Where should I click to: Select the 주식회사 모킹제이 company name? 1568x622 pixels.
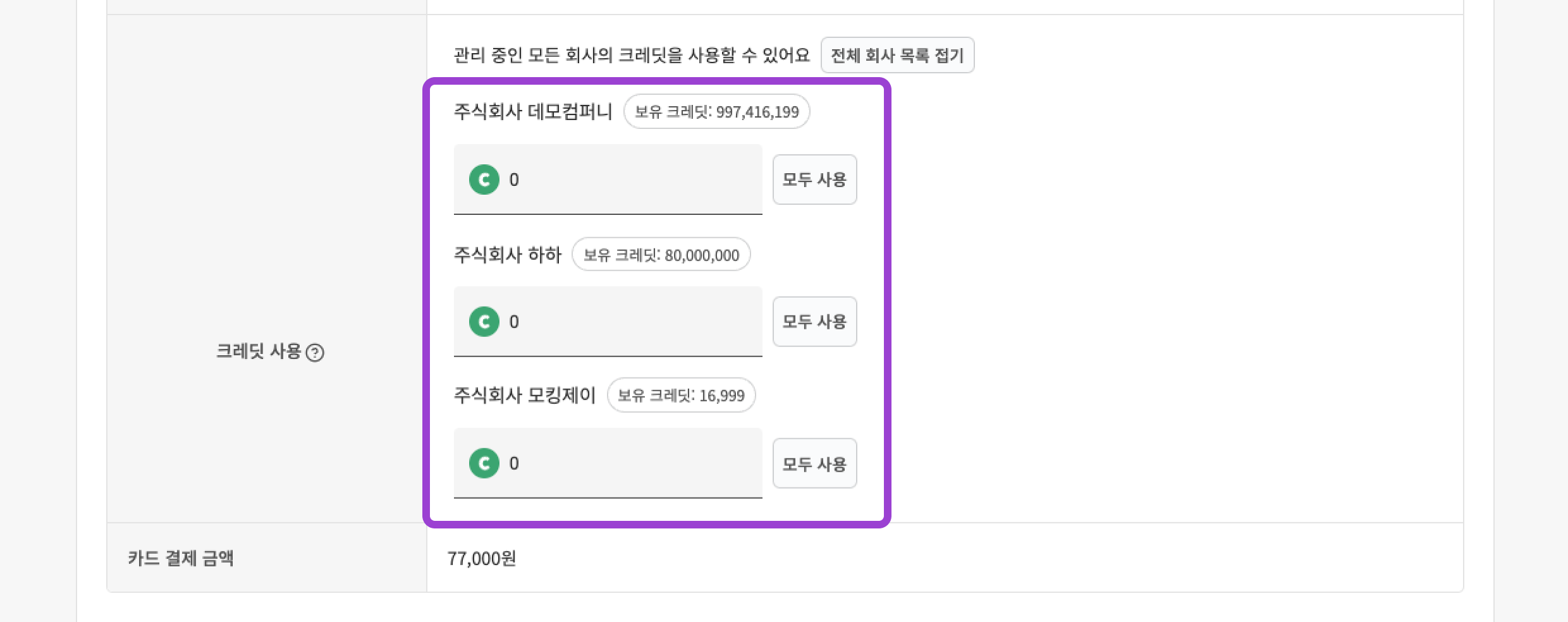click(525, 396)
